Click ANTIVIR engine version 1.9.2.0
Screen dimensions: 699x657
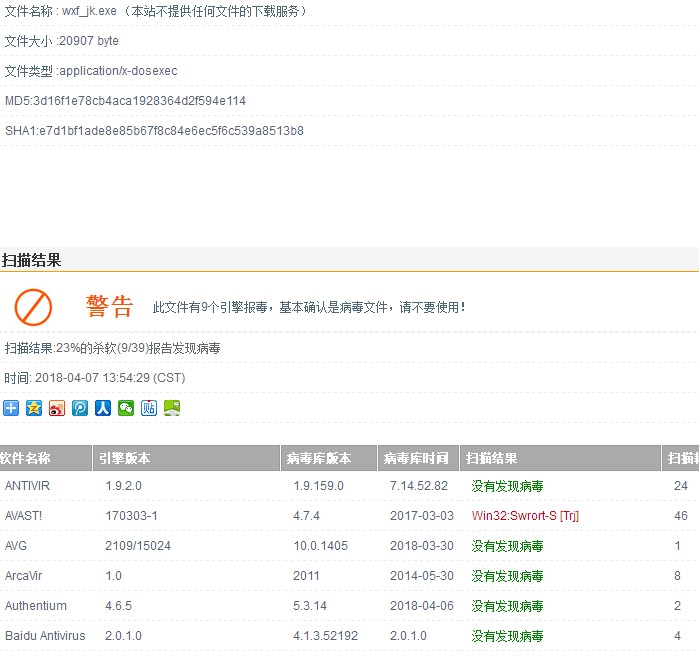tap(123, 485)
